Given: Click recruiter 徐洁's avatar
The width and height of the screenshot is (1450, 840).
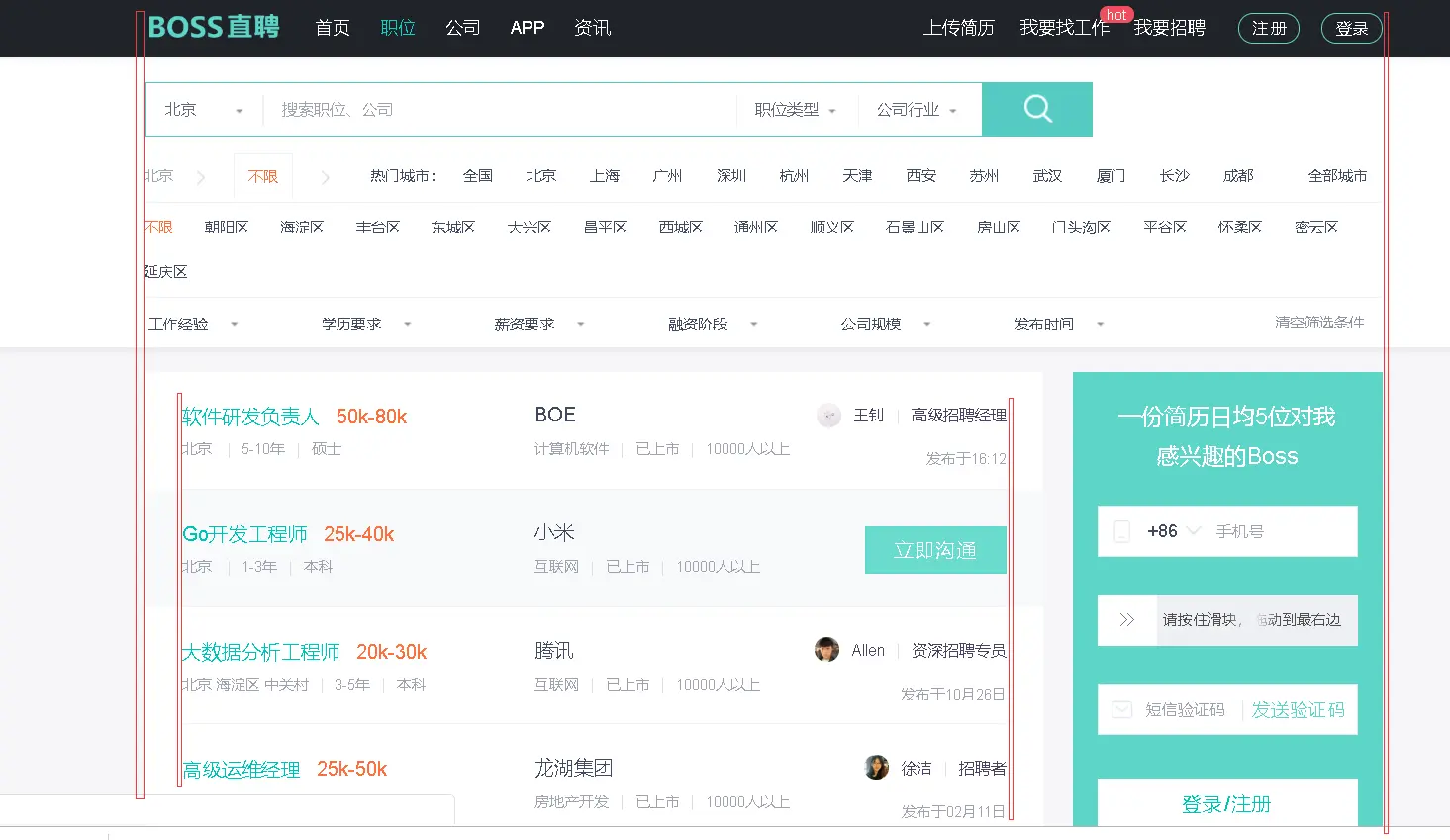Looking at the screenshot, I should point(877,768).
